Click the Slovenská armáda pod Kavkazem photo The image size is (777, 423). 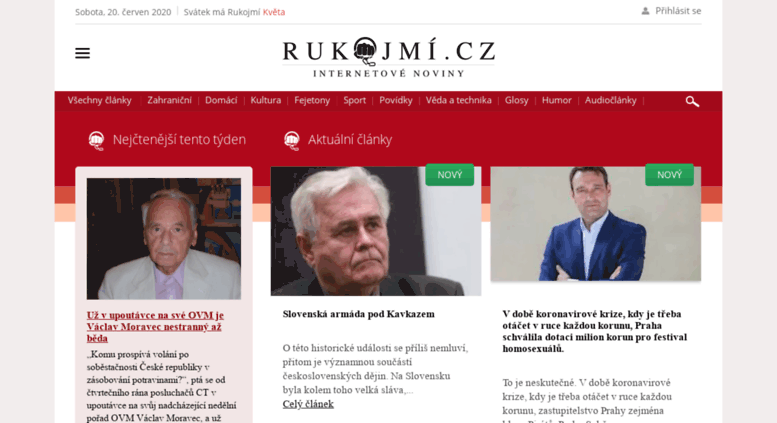pos(376,231)
